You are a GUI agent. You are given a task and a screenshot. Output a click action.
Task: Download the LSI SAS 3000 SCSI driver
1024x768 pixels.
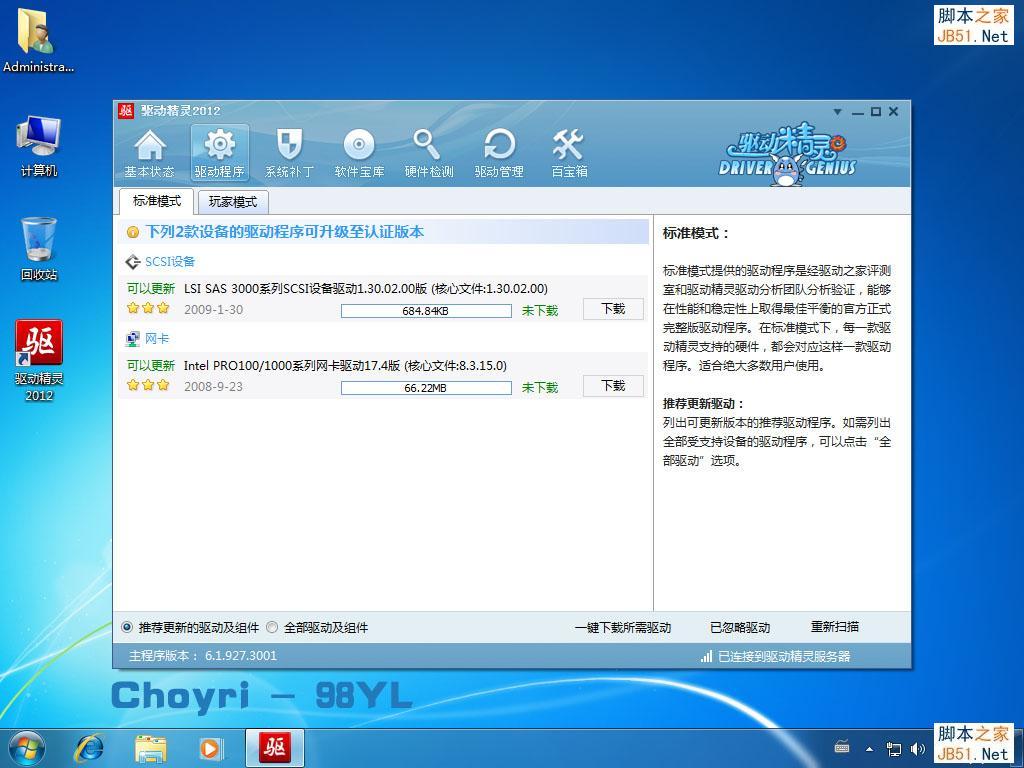pyautogui.click(x=612, y=309)
